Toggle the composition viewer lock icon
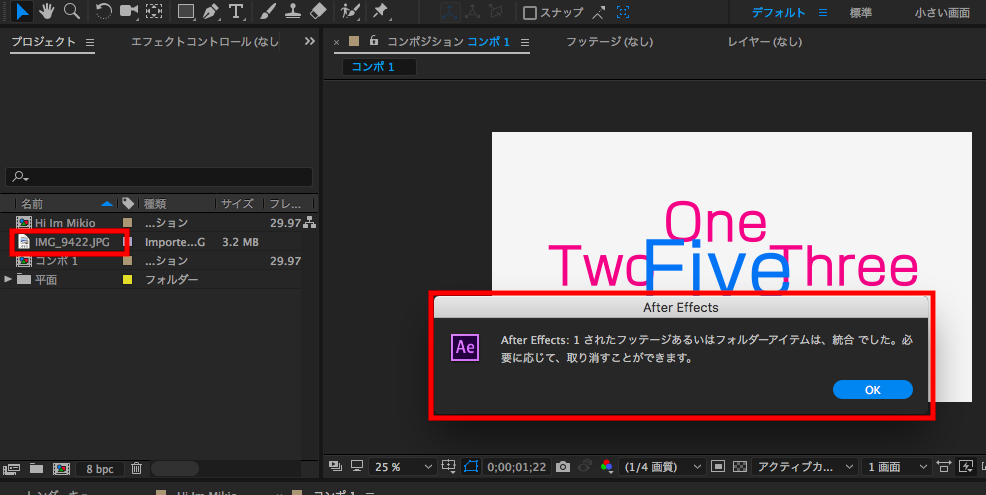The height and width of the screenshot is (495, 986). (x=374, y=41)
